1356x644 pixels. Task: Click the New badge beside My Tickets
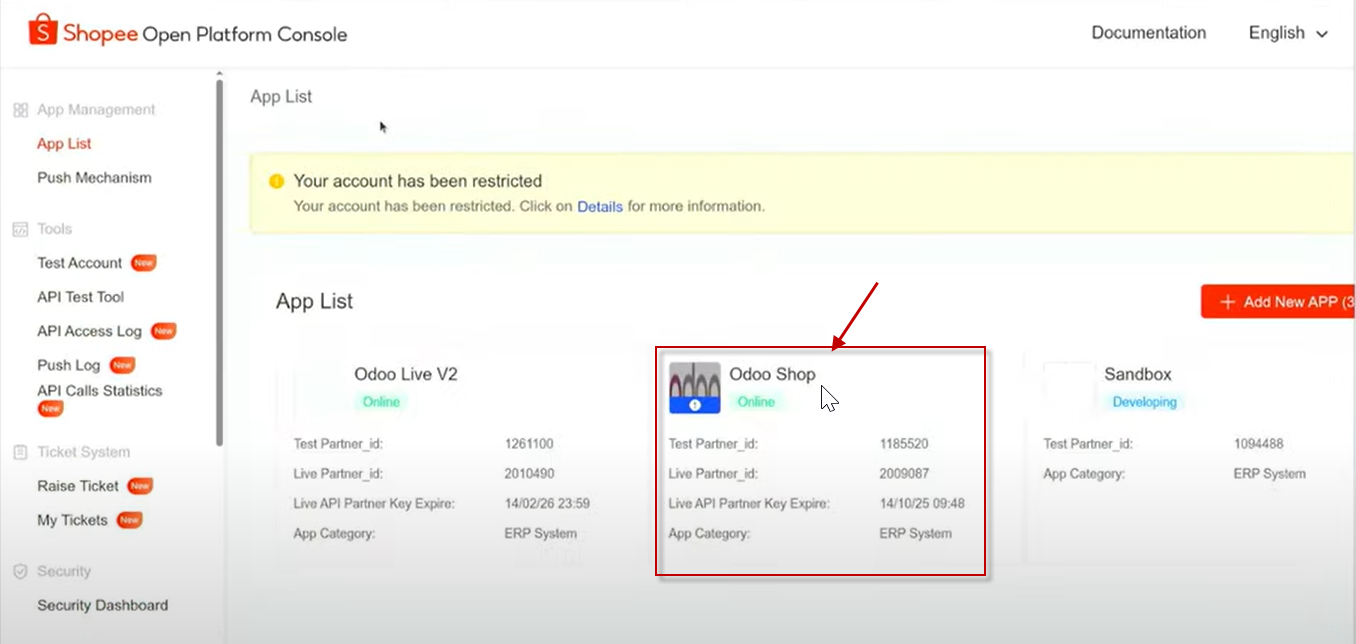coord(129,520)
